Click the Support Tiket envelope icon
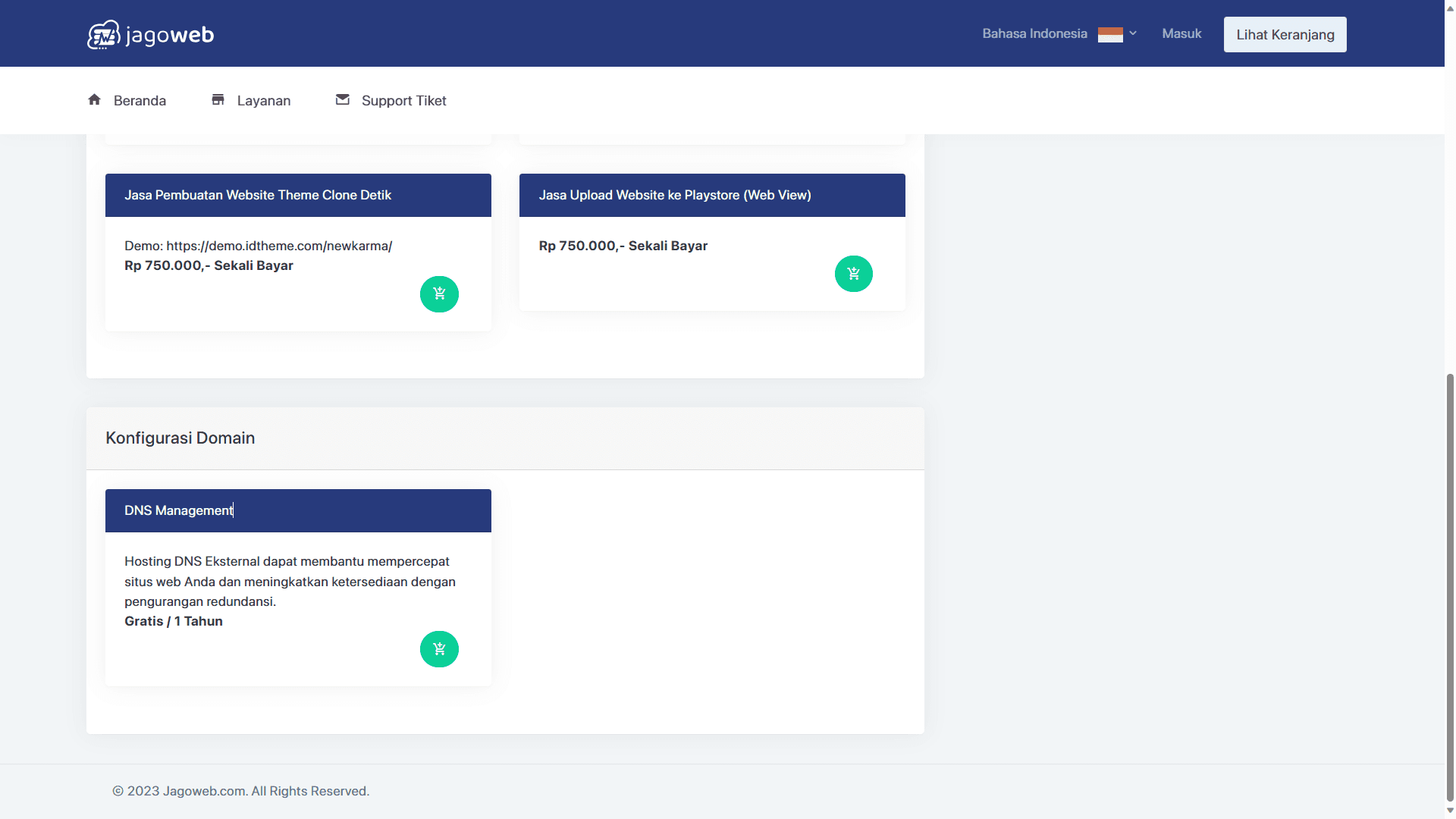The image size is (1456, 819). click(343, 99)
